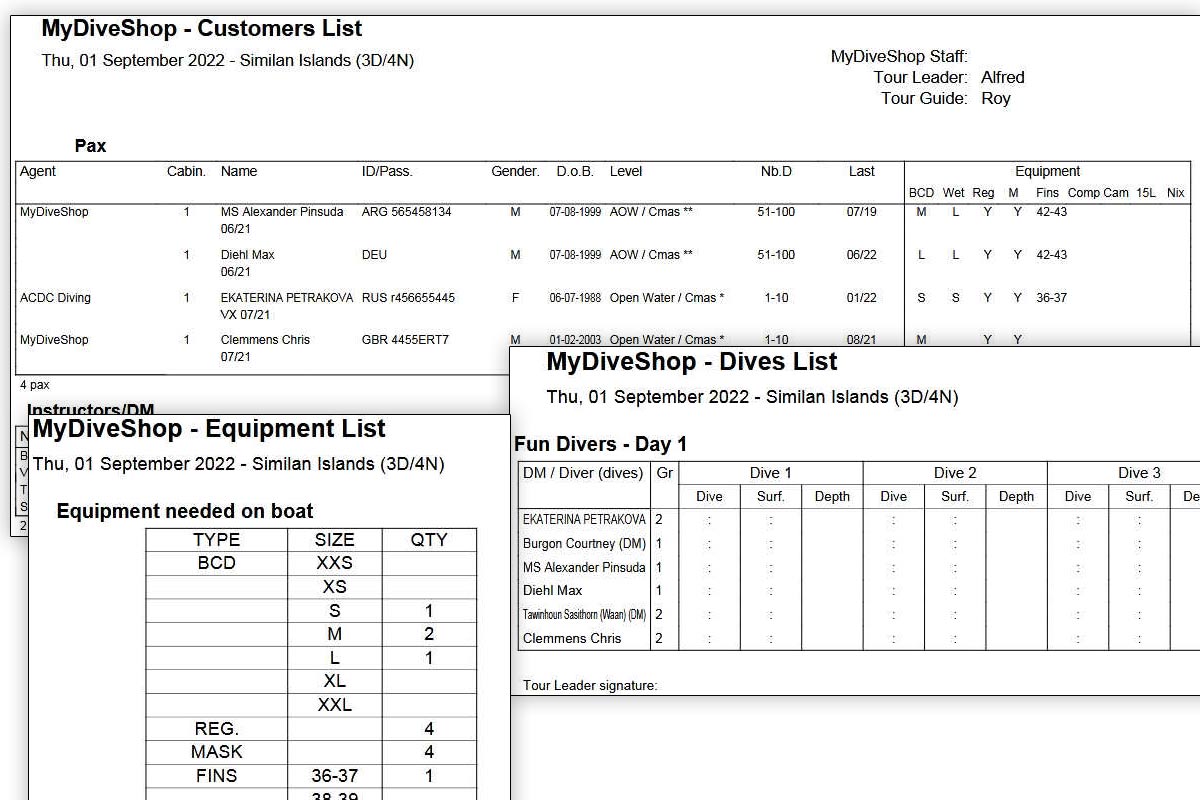The height and width of the screenshot is (800, 1200).
Task: Click the 'Nb.D' column header
Action: tap(776, 171)
